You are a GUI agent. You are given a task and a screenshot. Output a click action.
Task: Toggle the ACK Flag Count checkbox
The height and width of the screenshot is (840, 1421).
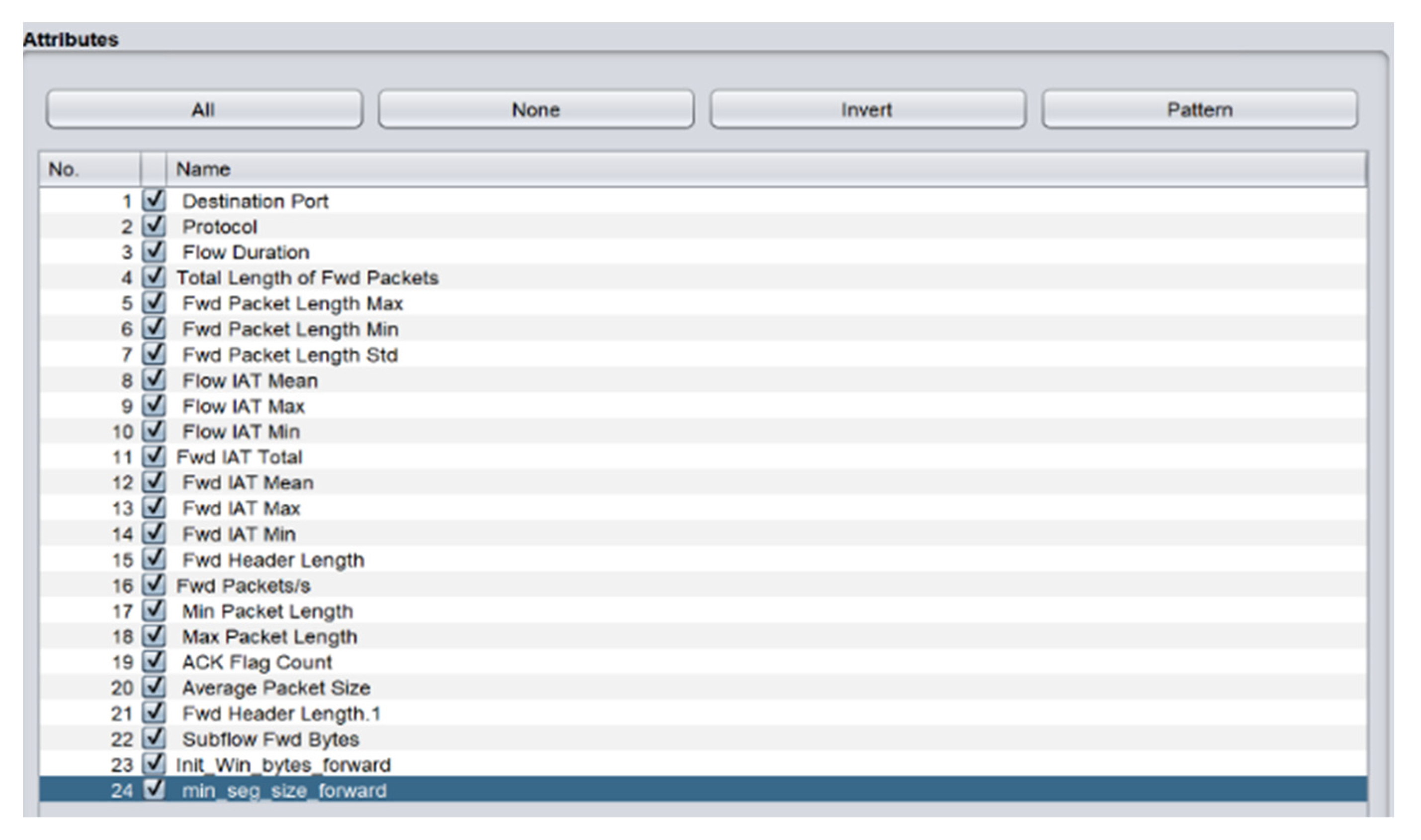[154, 661]
